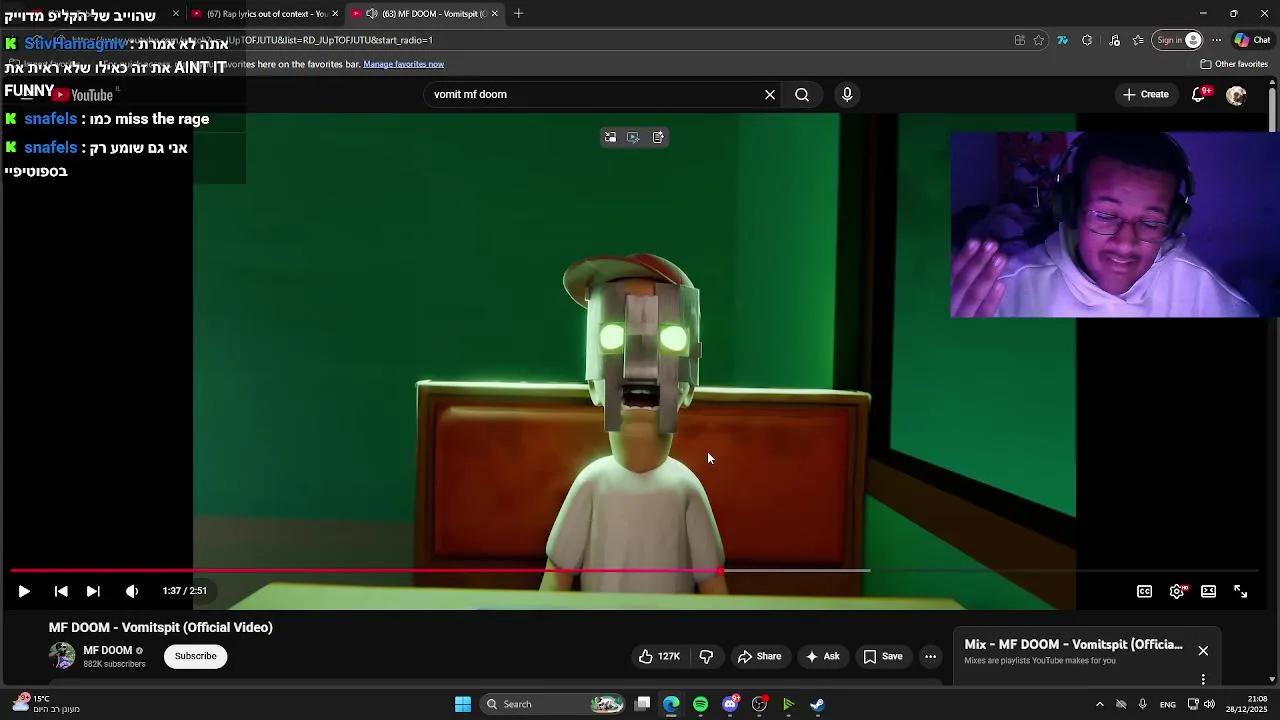Click the 'MF DOOM - Vomitspit (Official Video)' title
1280x720 pixels.
161,627
